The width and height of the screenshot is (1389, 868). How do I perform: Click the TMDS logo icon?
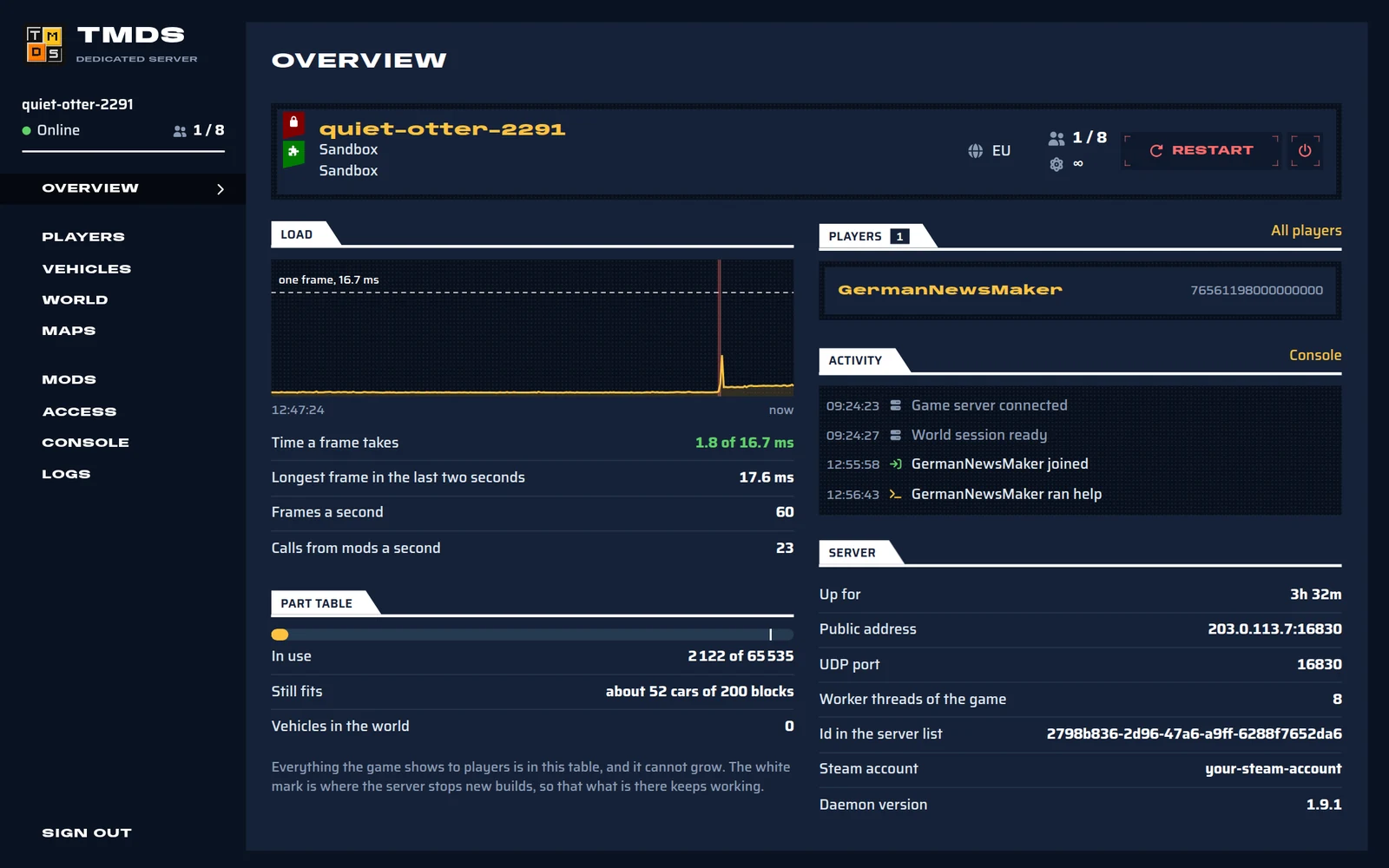pos(43,44)
